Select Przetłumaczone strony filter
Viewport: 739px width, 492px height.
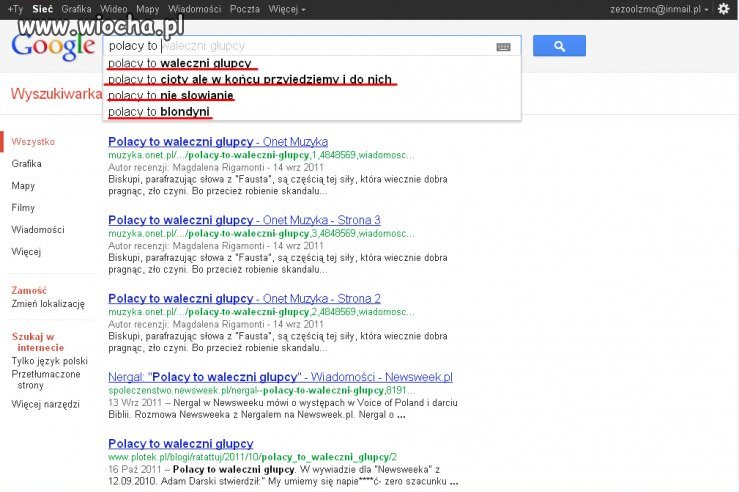click(x=46, y=380)
